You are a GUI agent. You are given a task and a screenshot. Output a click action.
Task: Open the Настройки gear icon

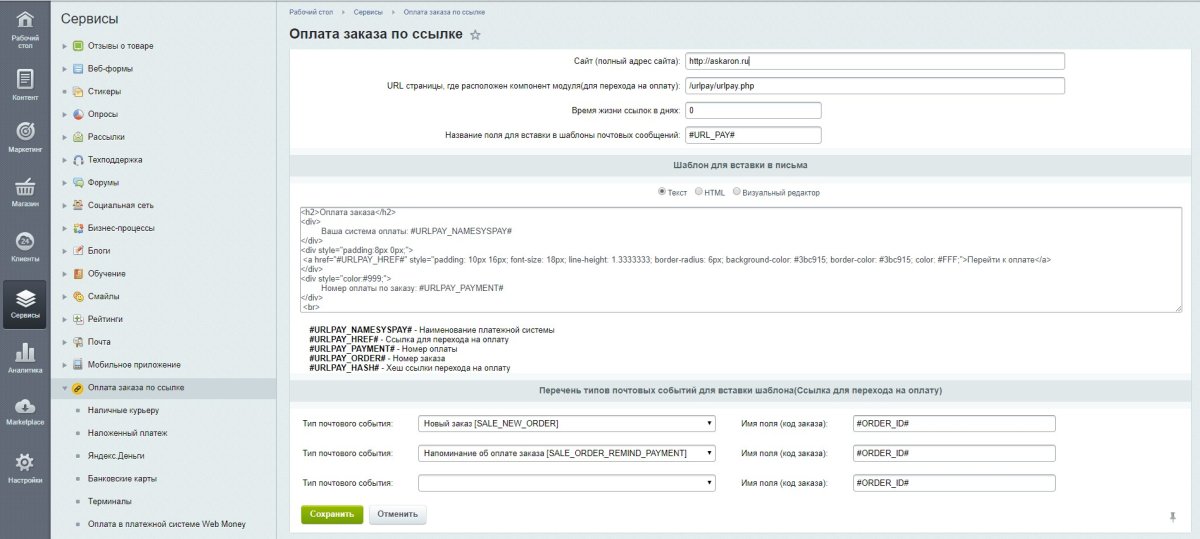click(25, 465)
